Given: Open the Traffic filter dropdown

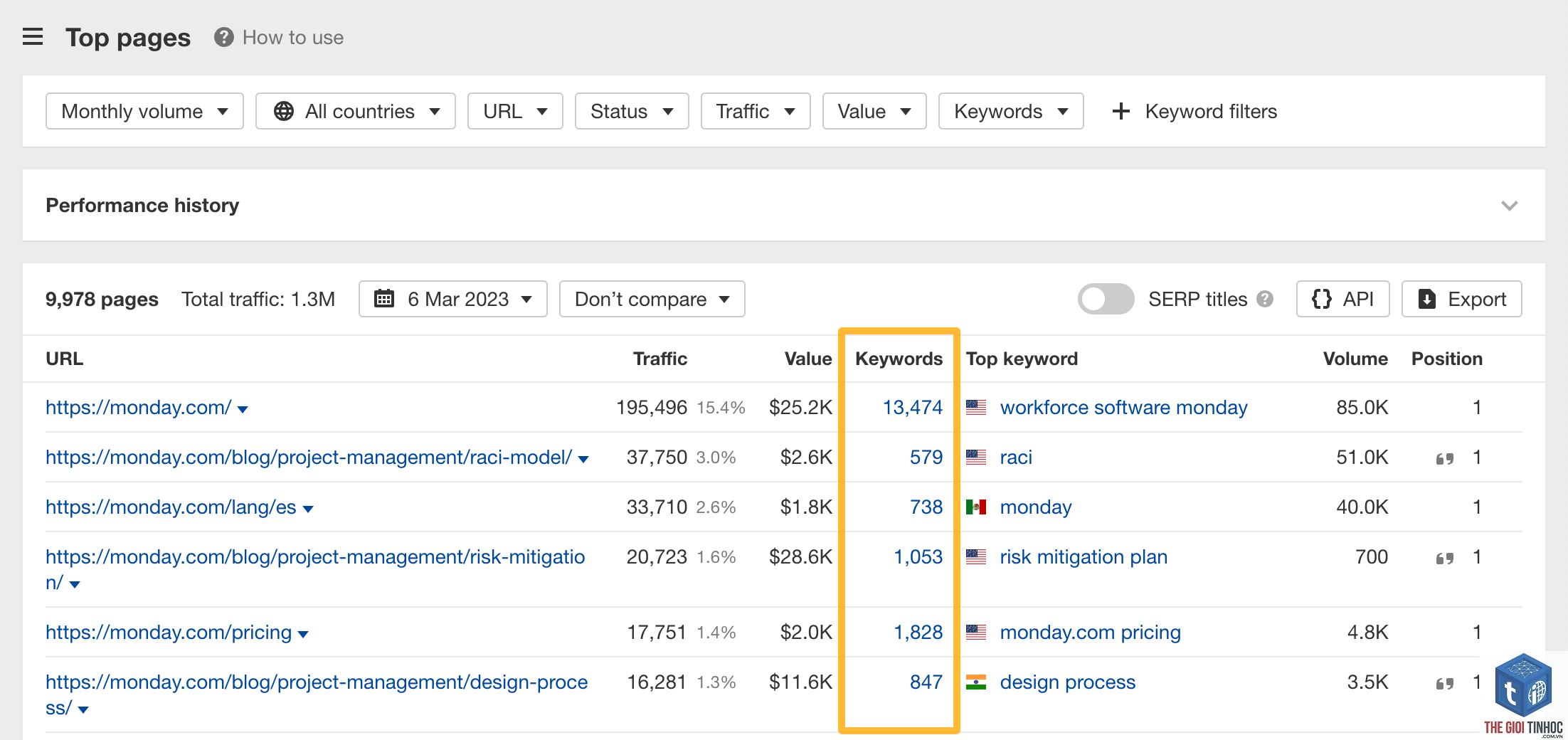Looking at the screenshot, I should (756, 111).
